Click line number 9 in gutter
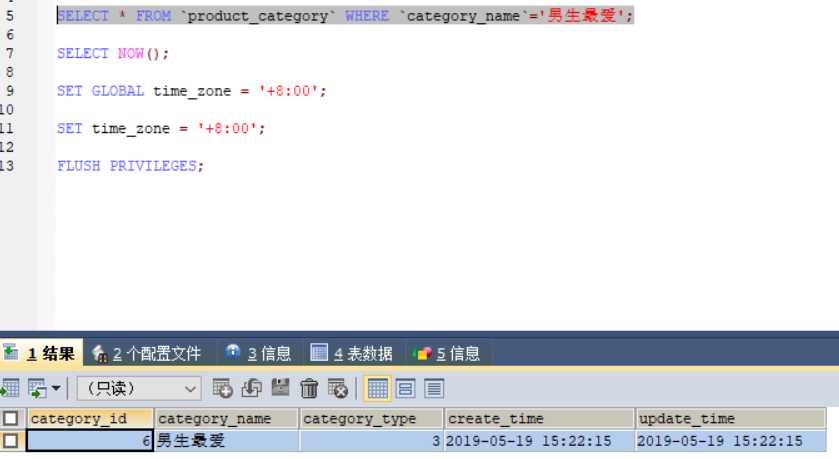 click(x=9, y=91)
